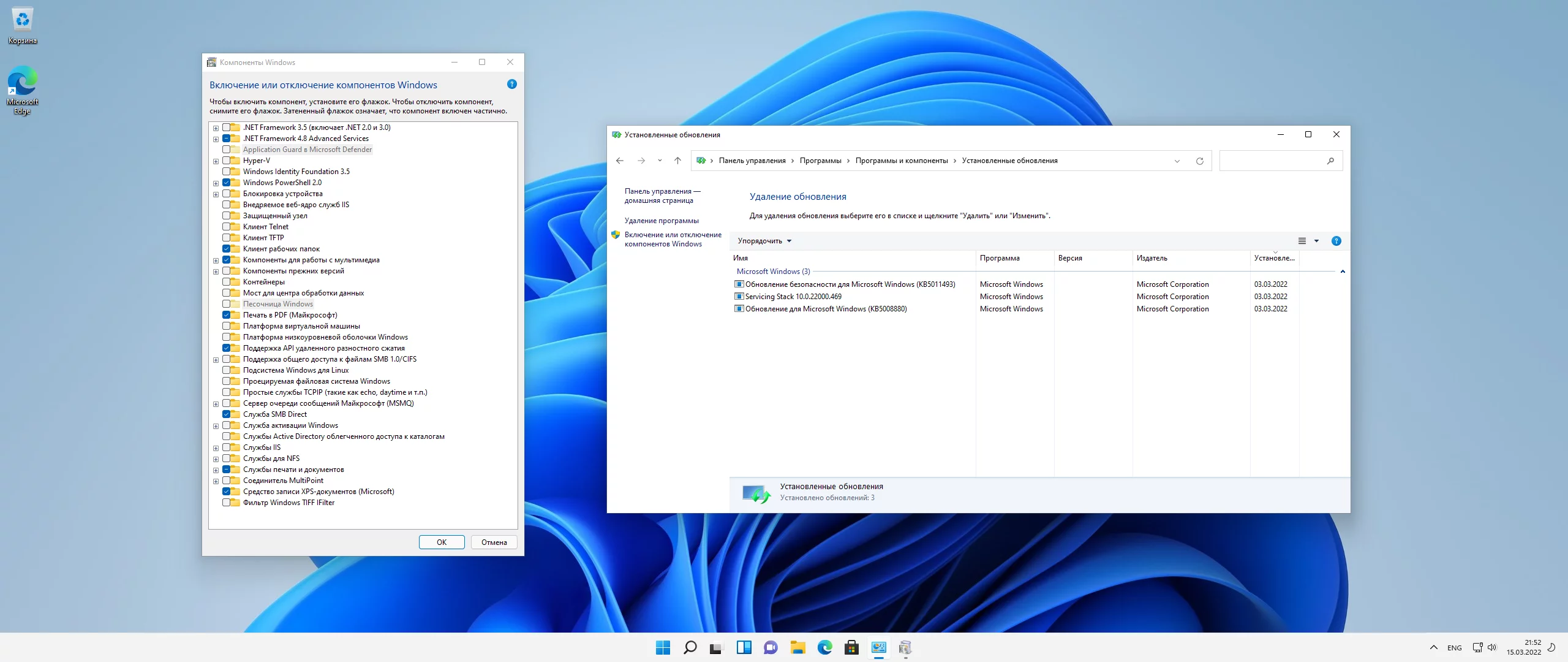Click the Отмена button
1568x662 pixels.
(x=494, y=542)
